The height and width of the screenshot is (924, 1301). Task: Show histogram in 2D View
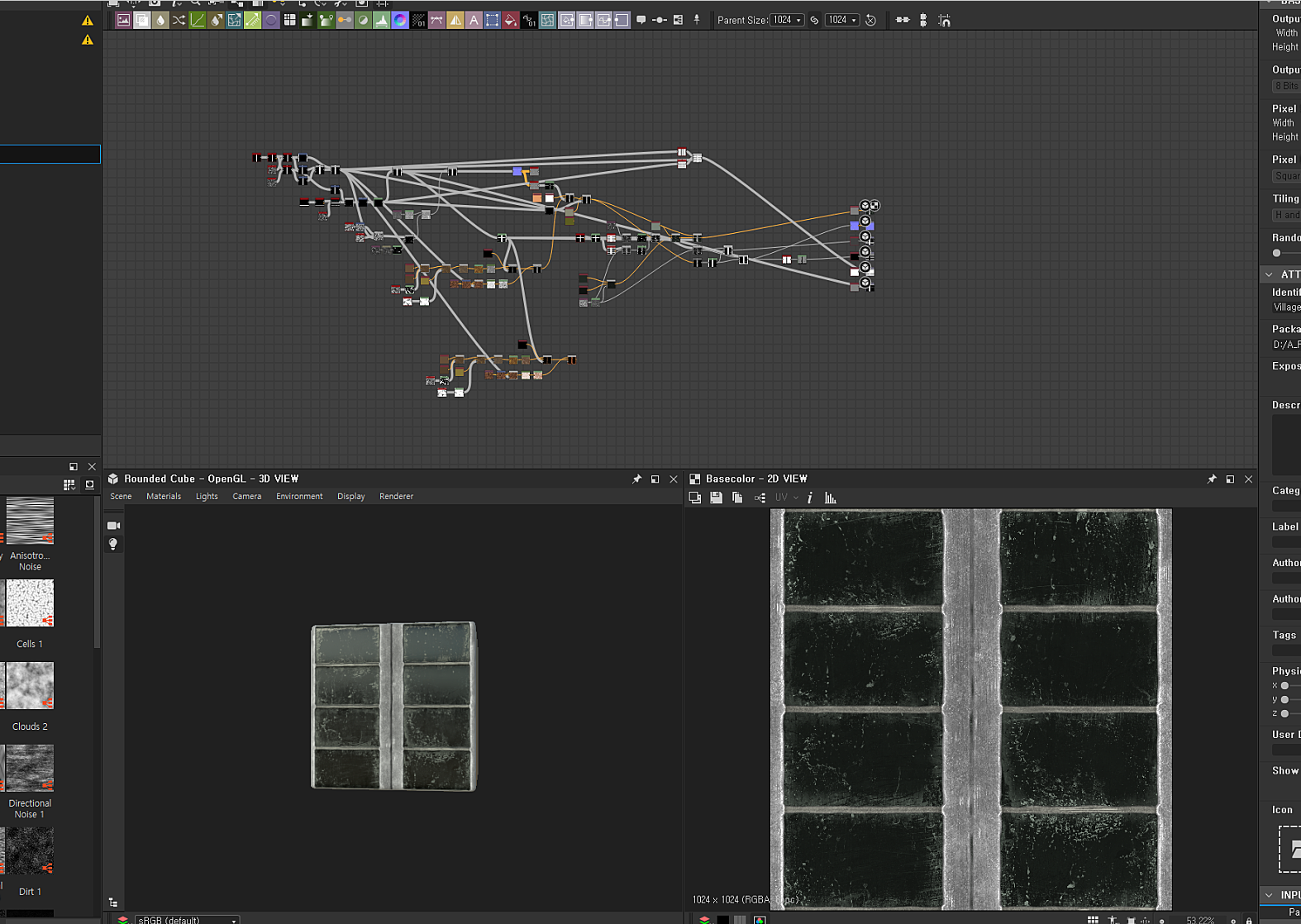click(831, 498)
